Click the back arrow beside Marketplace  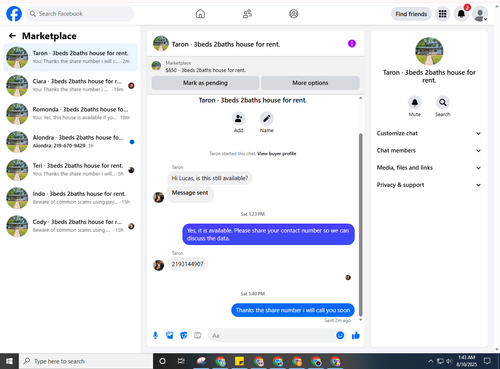(x=12, y=36)
